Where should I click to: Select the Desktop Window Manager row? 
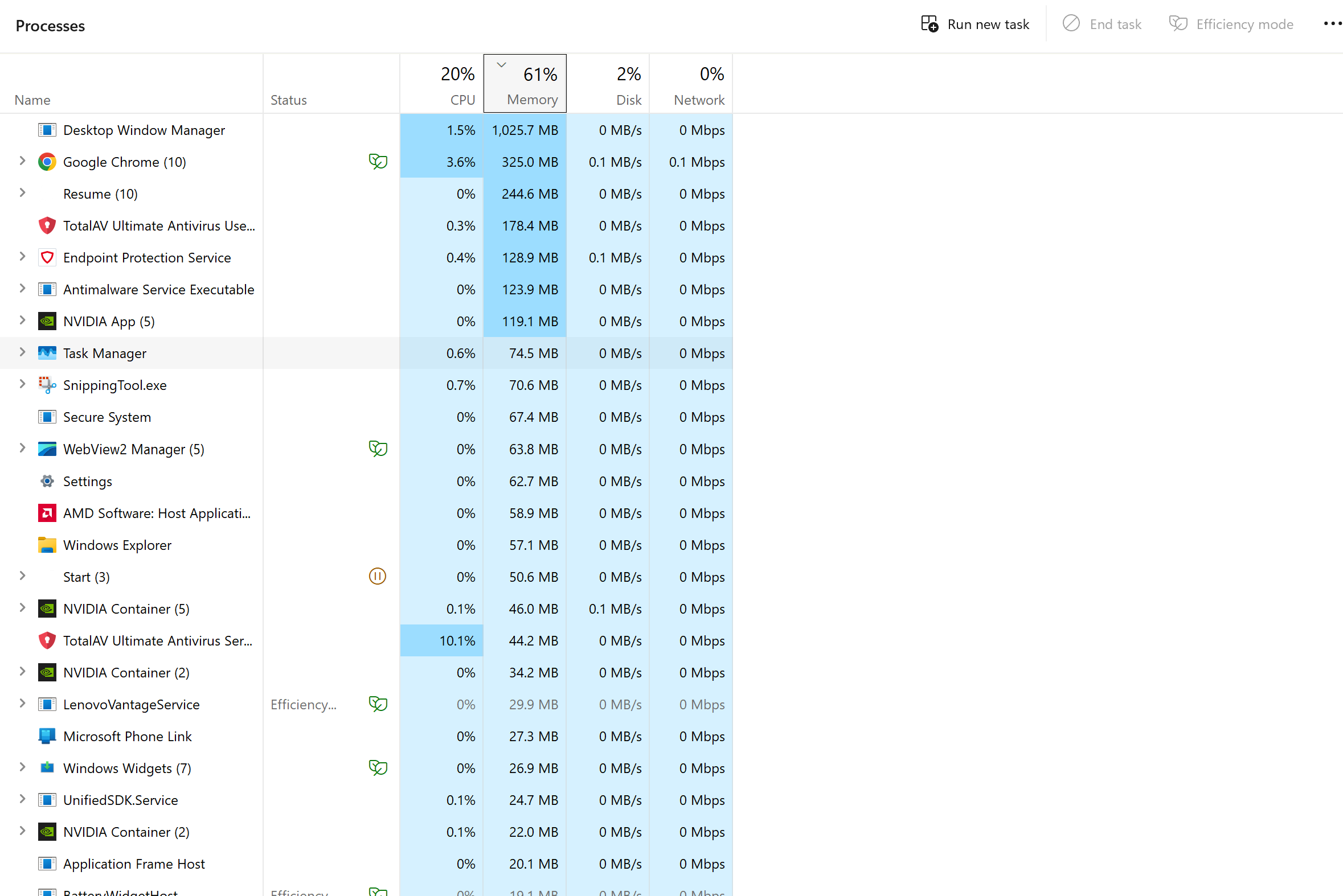tap(144, 130)
